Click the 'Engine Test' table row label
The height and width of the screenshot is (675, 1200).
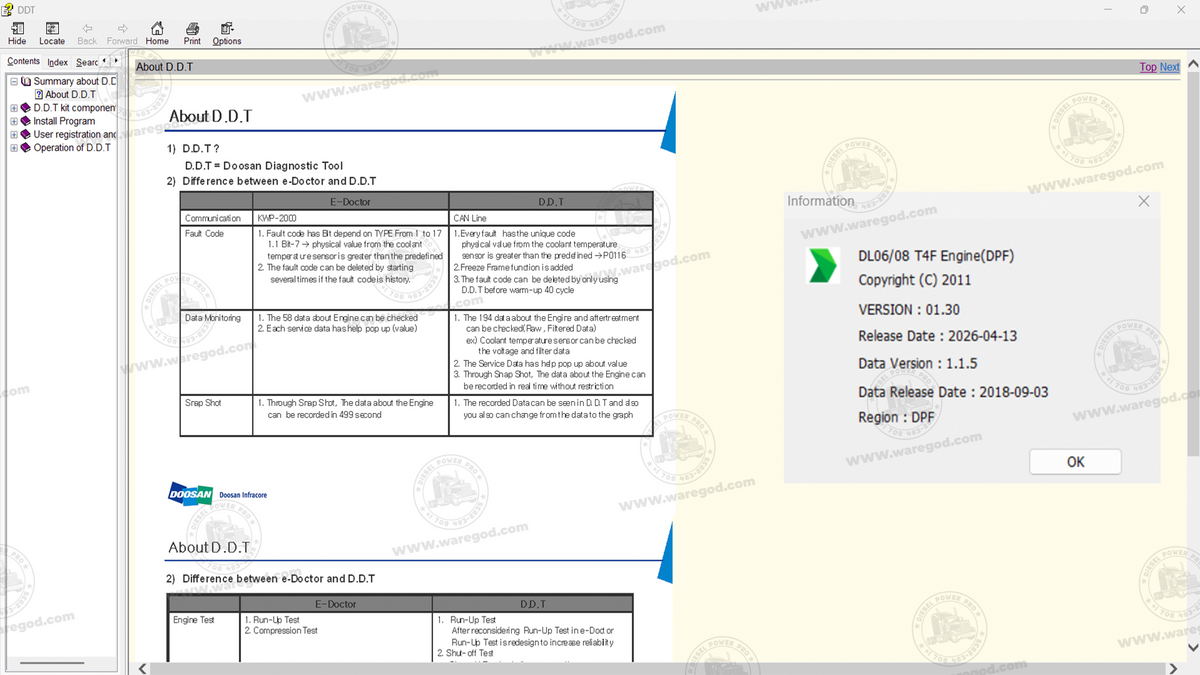click(x=194, y=620)
